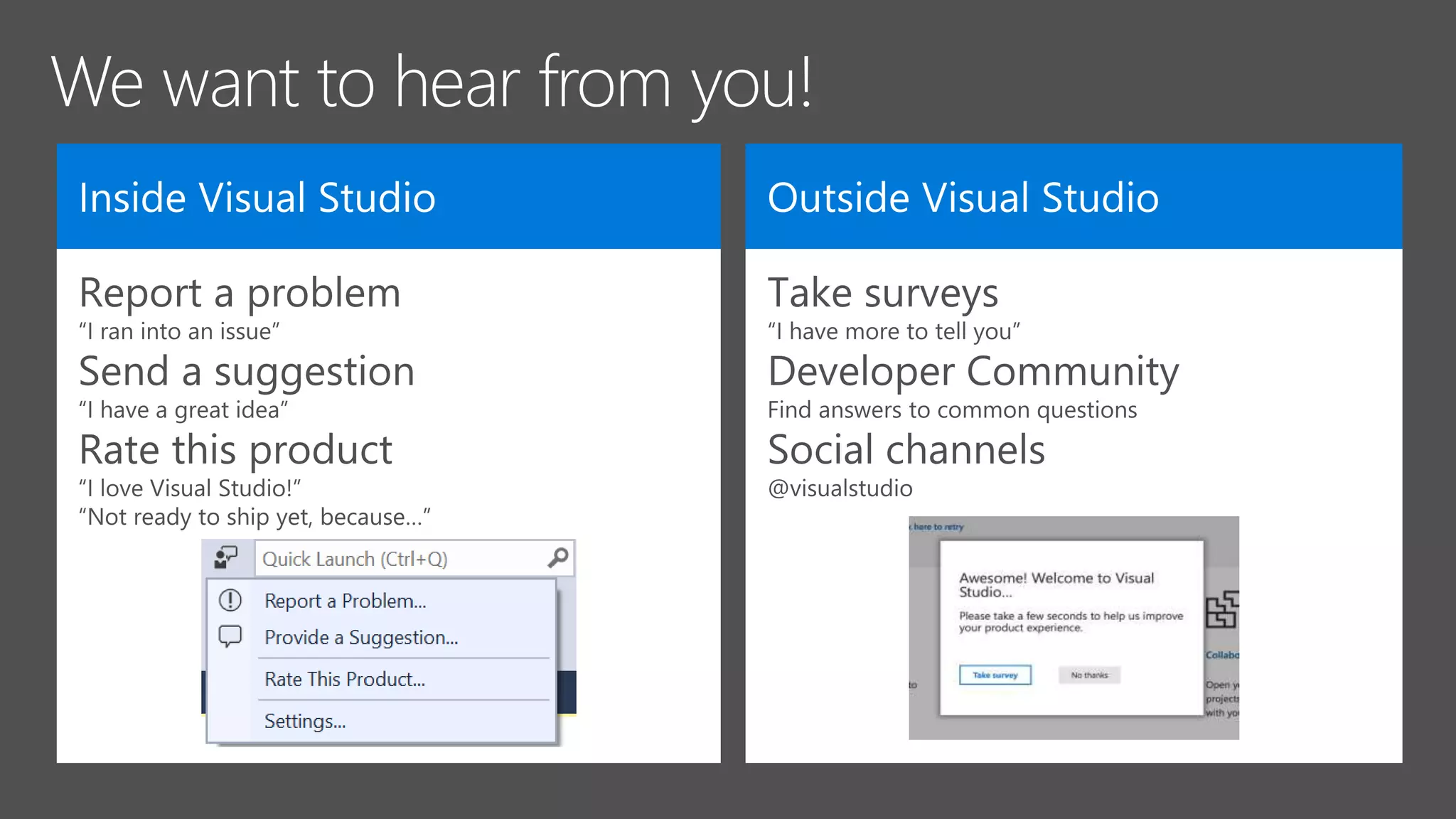Click the speech bubble suggestion icon
The image size is (1456, 819).
click(x=230, y=636)
